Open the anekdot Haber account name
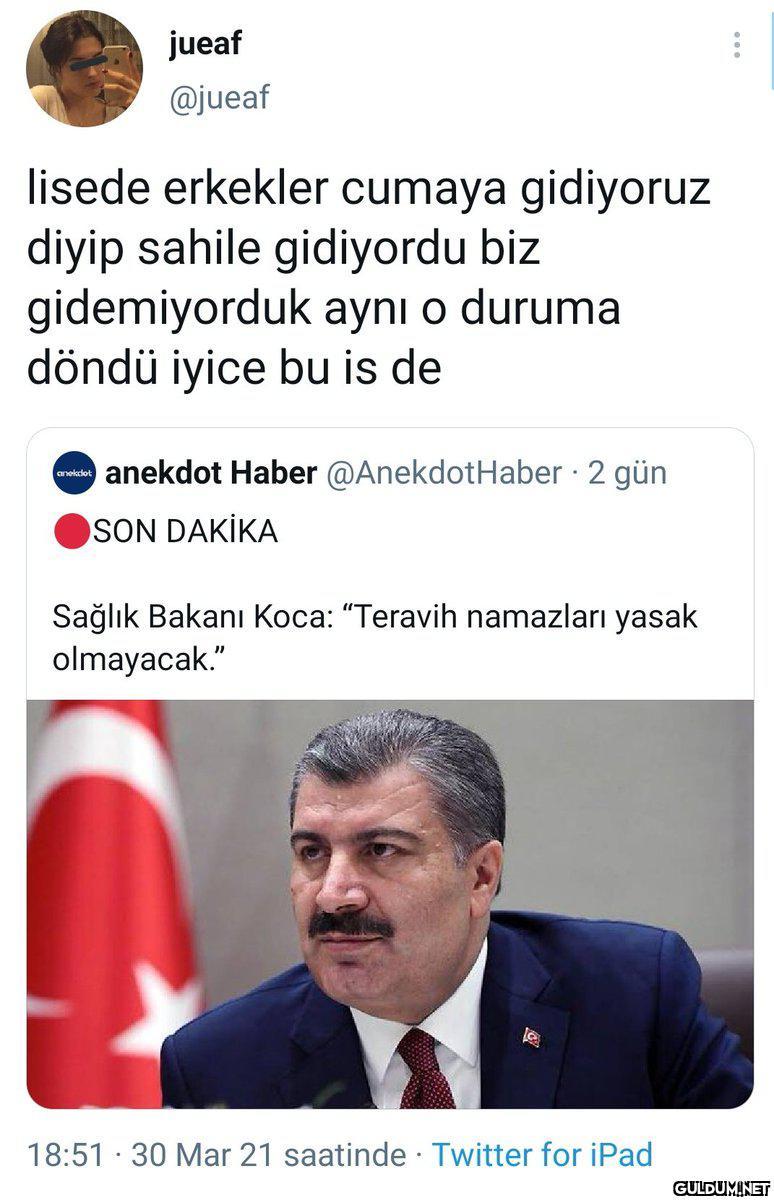 point(211,473)
